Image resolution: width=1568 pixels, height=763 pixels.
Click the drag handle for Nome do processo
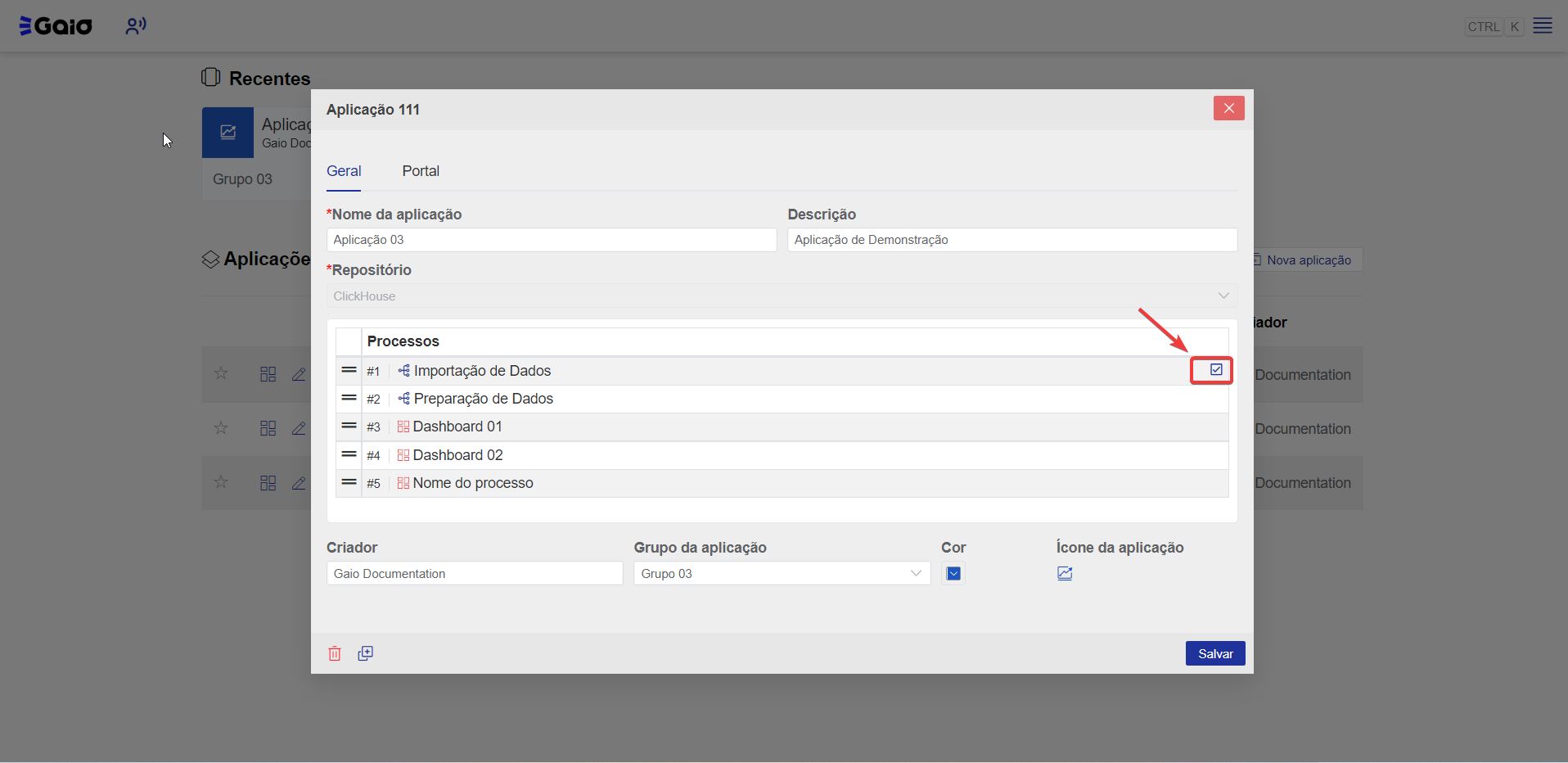[349, 483]
